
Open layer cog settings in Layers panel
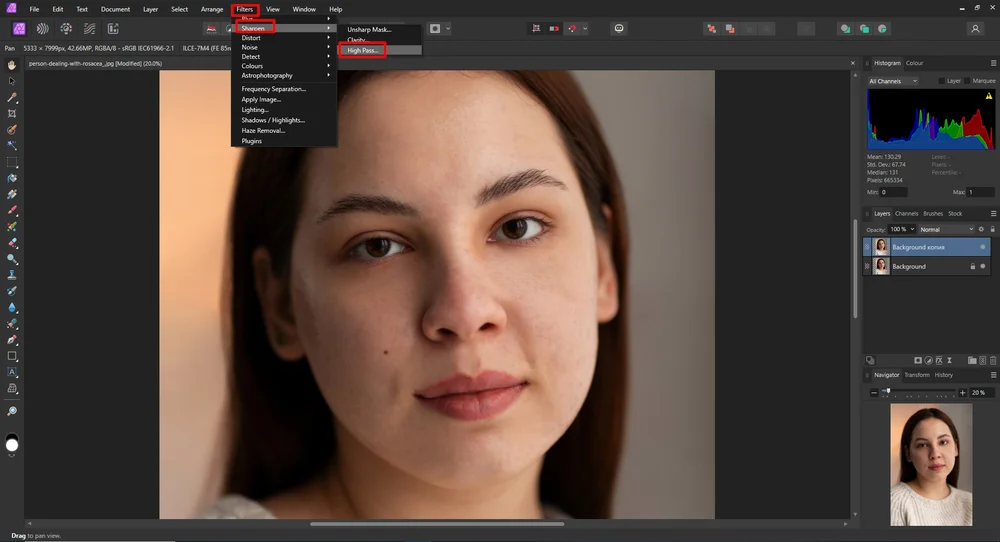(x=982, y=229)
